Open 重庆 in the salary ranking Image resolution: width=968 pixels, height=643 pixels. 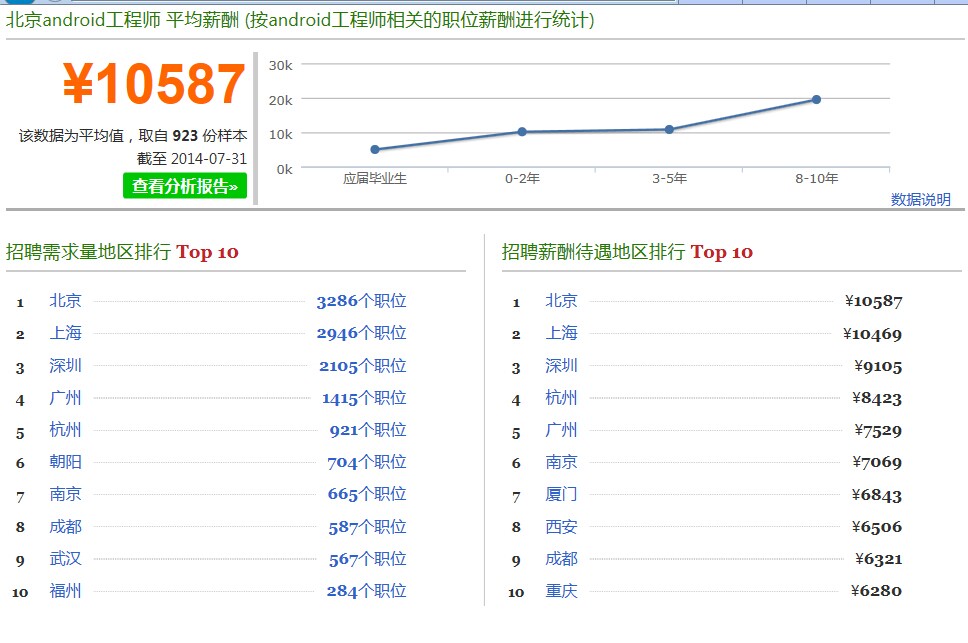click(x=561, y=591)
